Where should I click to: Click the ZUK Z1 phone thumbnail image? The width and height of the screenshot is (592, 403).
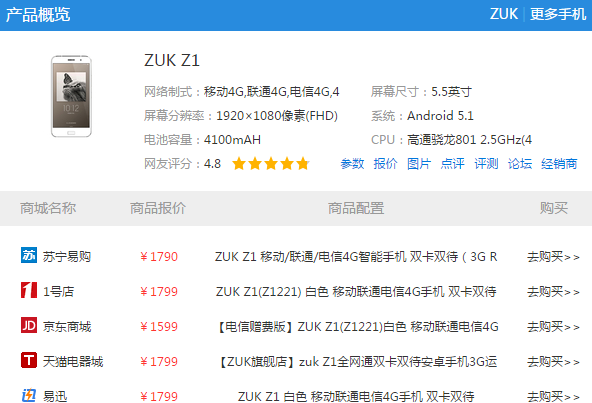coord(71,96)
